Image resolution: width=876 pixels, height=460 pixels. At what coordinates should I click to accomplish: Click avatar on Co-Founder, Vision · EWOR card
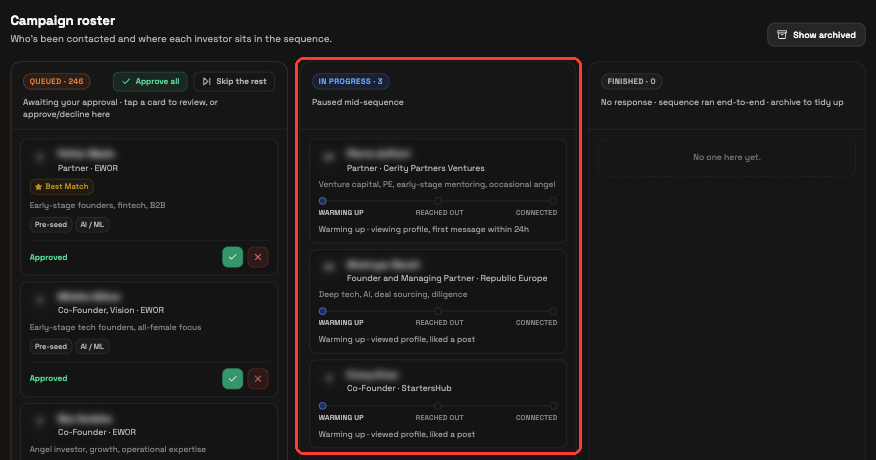pyautogui.click(x=40, y=300)
